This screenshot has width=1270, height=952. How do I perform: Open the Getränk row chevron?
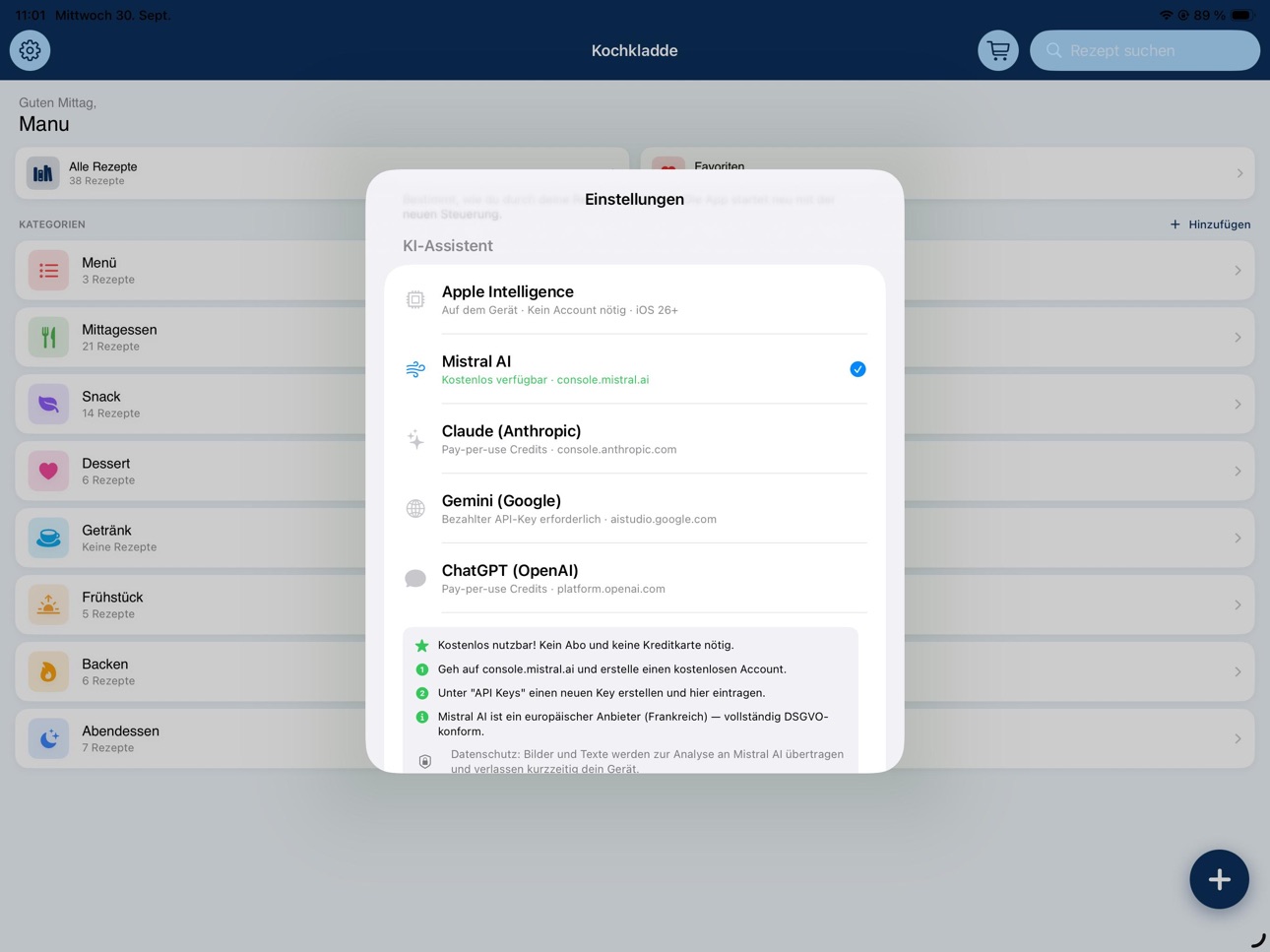[1238, 539]
